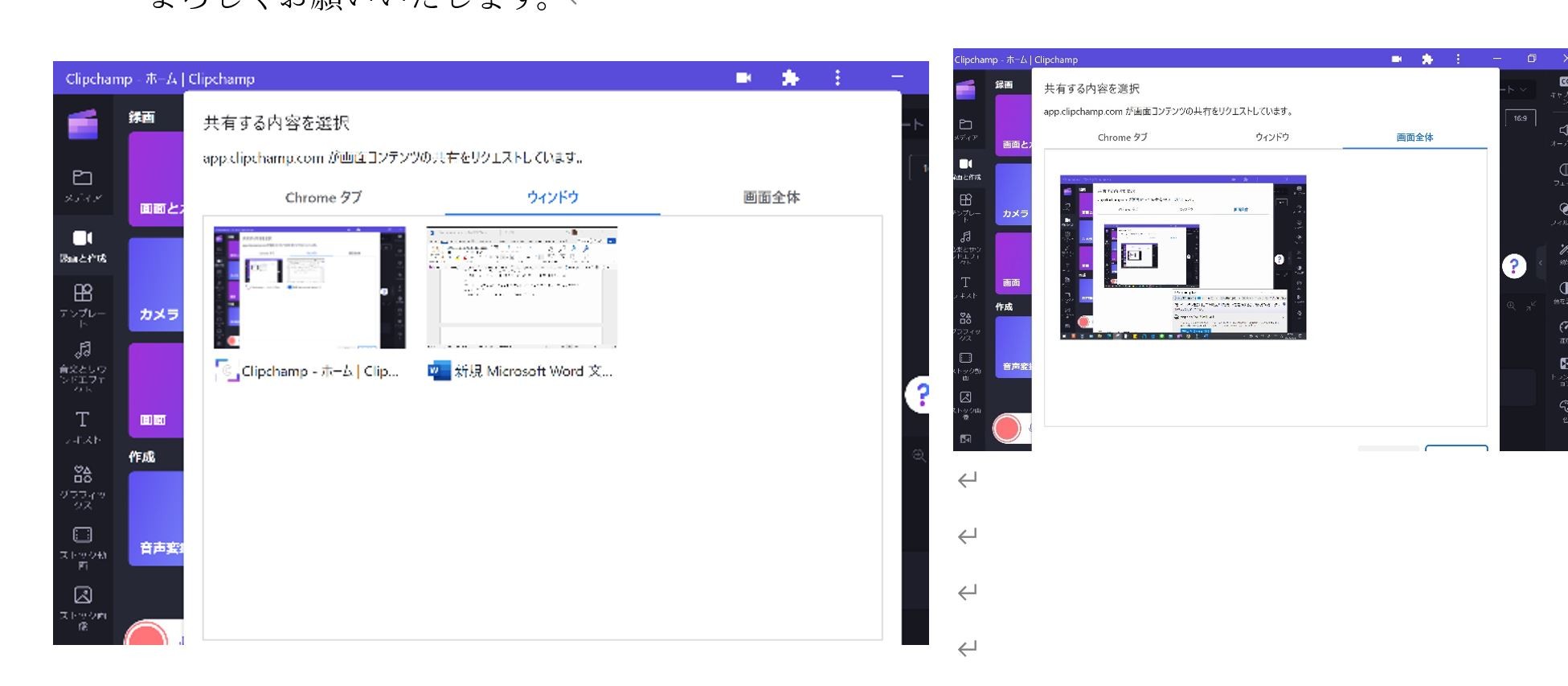Image resolution: width=1568 pixels, height=686 pixels.
Task: Open ストック動画 film icon in left screenshot
Action: [83, 535]
